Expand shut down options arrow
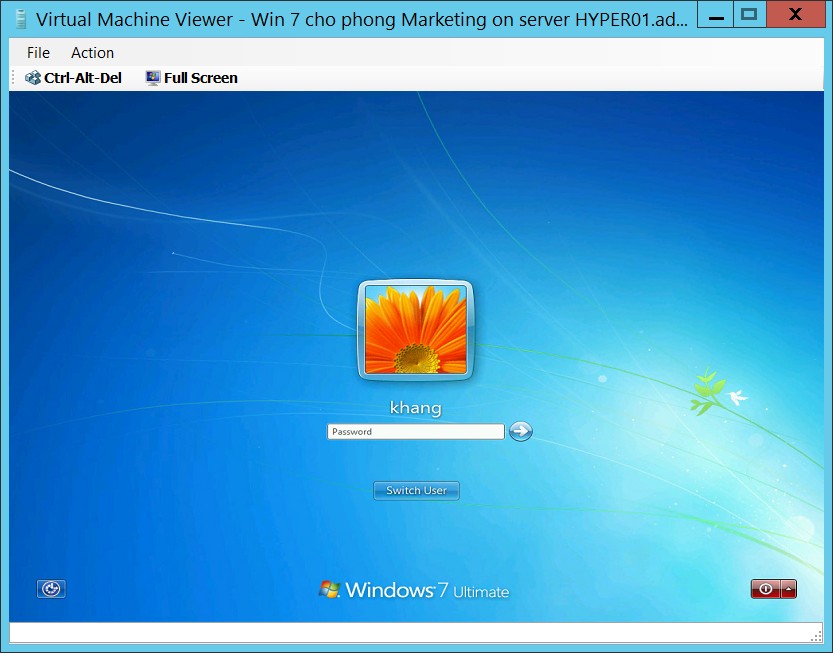Screen dimensions: 833x653 789,589
